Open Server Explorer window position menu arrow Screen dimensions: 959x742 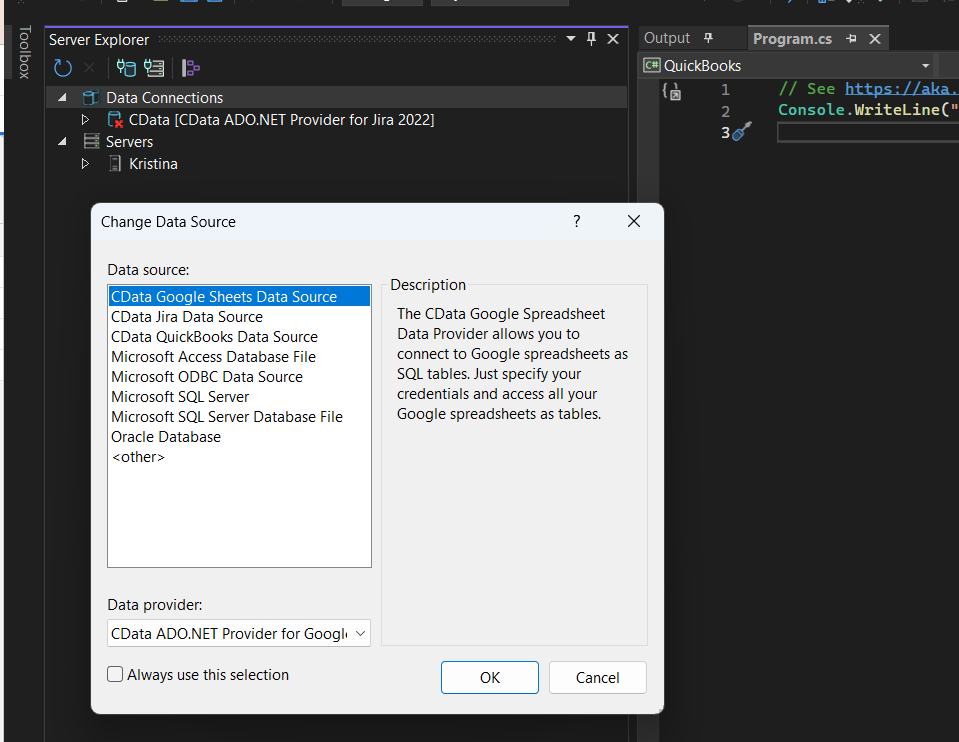point(571,39)
